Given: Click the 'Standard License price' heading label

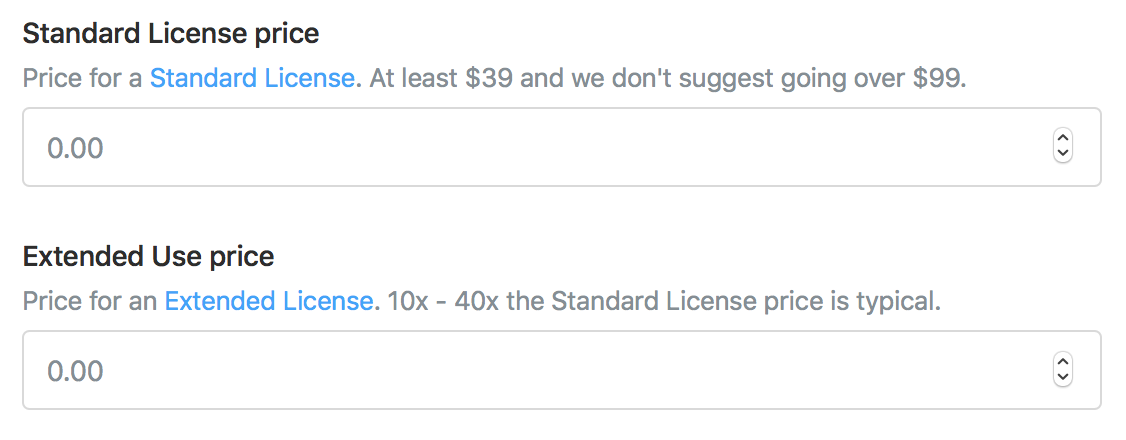Looking at the screenshot, I should (x=170, y=33).
